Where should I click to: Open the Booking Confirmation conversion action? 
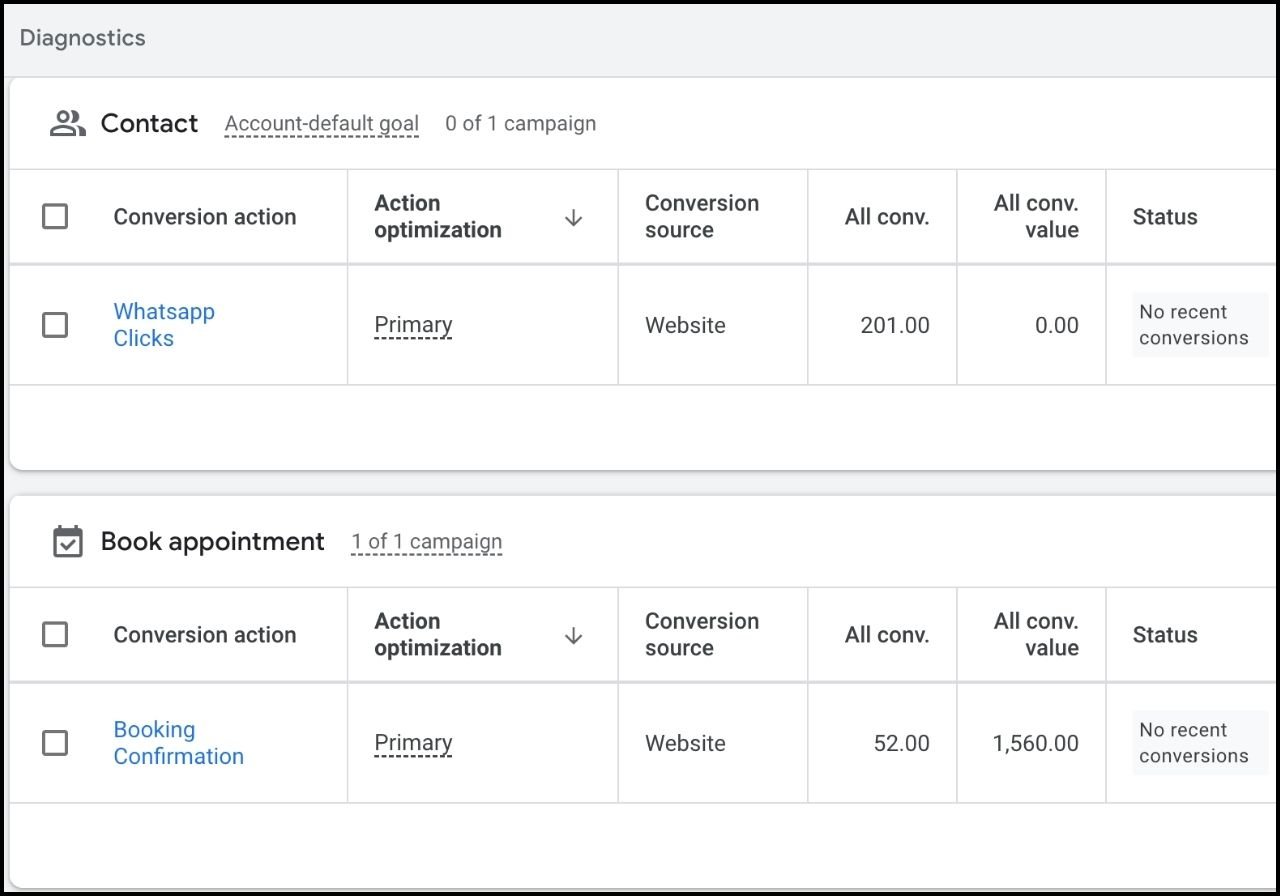(178, 743)
